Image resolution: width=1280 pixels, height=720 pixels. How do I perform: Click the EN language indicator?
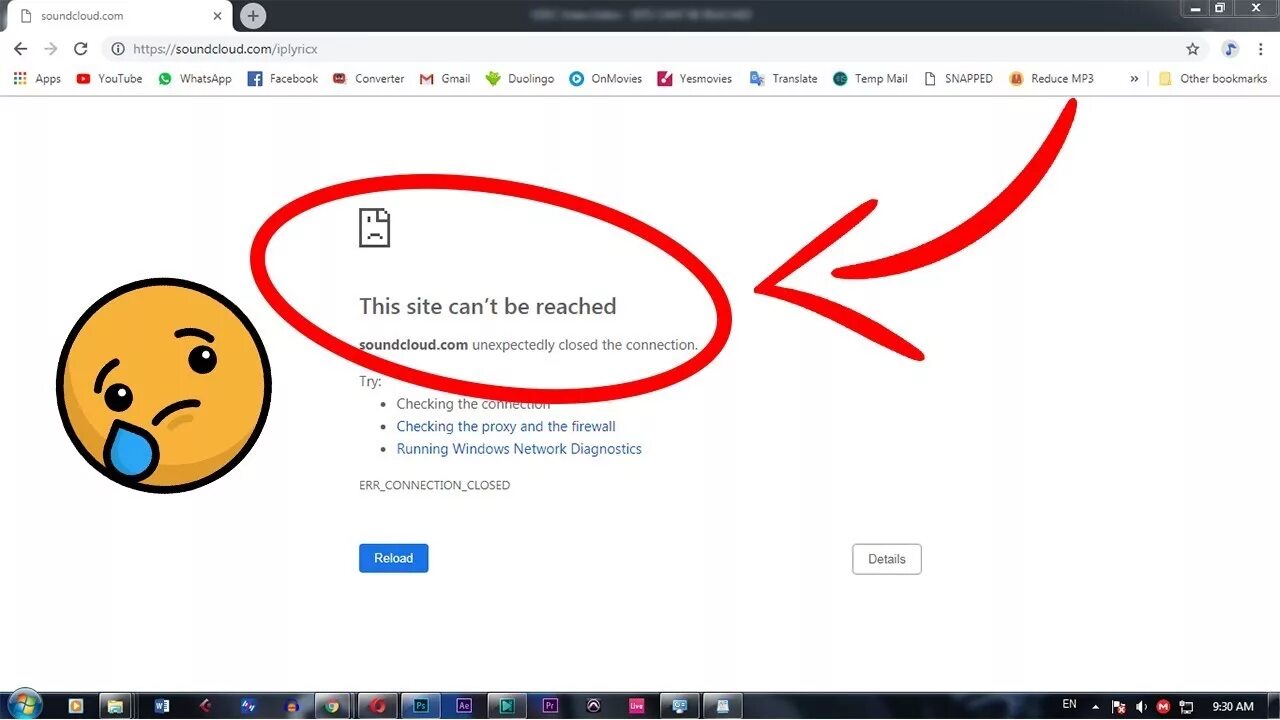[x=1069, y=705]
